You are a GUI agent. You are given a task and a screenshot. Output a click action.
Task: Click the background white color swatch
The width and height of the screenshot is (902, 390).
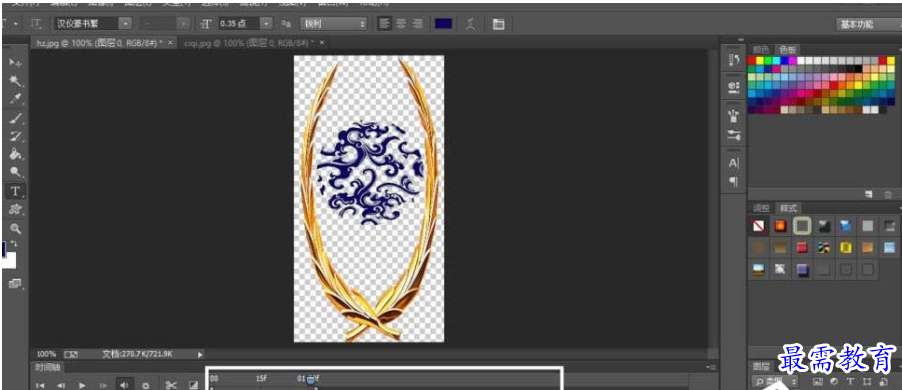coord(9,260)
